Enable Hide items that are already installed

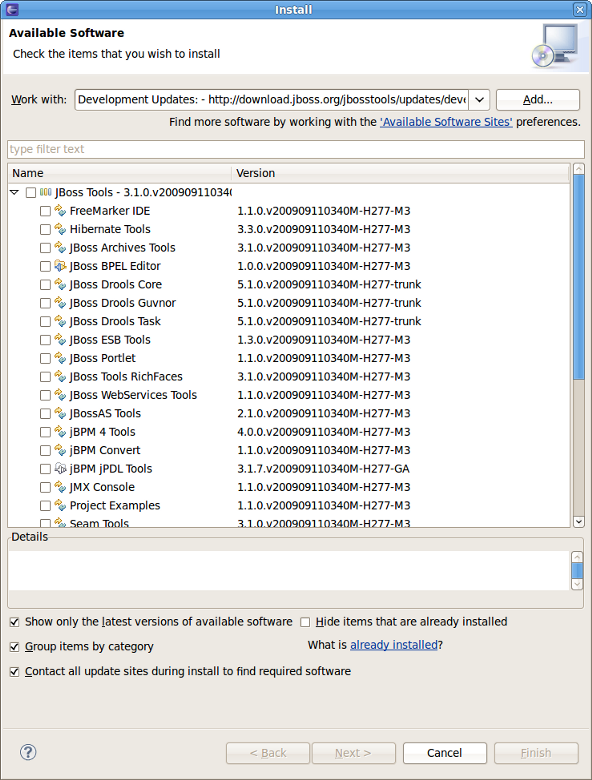(305, 622)
